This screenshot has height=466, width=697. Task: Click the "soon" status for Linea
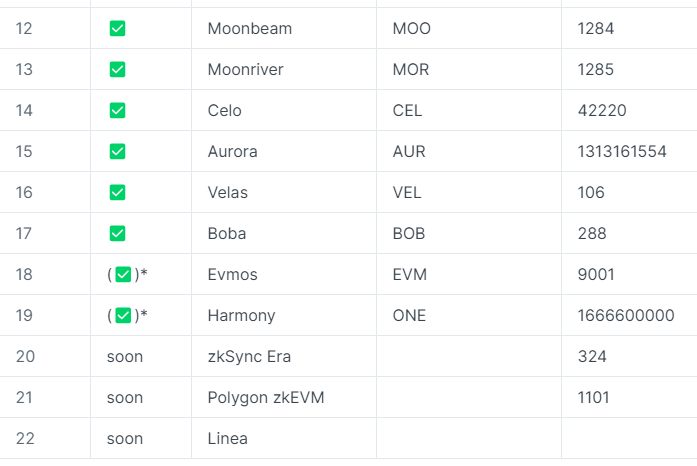[x=125, y=438]
